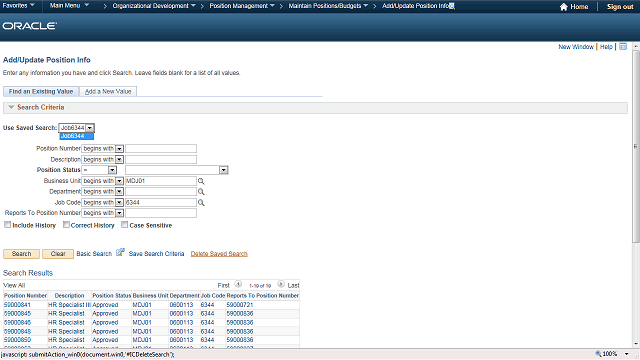
Task: Click HR Specialist III description cell
Action: [69, 305]
